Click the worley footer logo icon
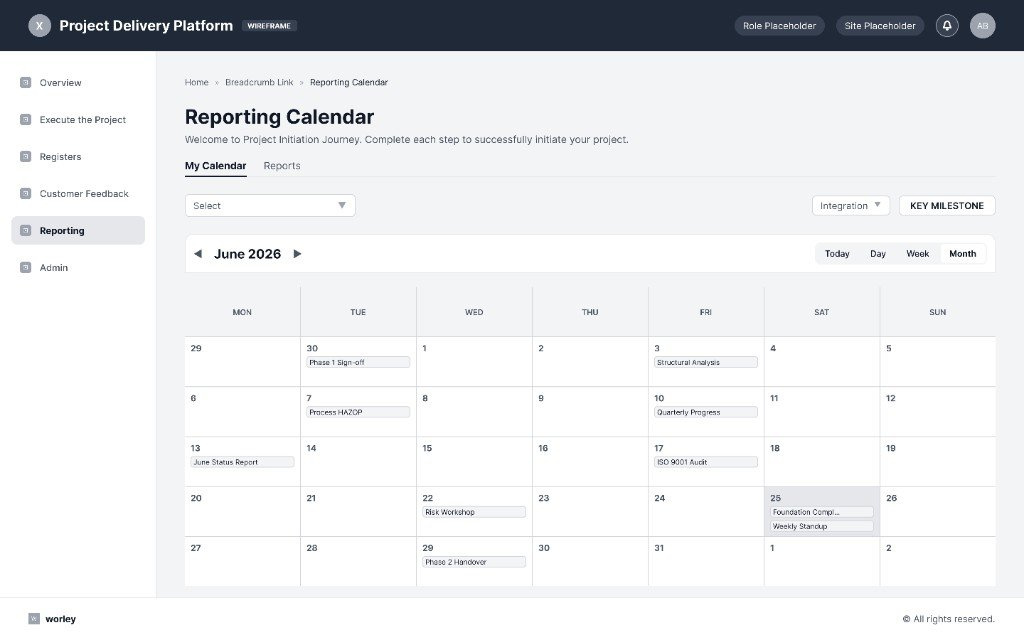 [34, 618]
